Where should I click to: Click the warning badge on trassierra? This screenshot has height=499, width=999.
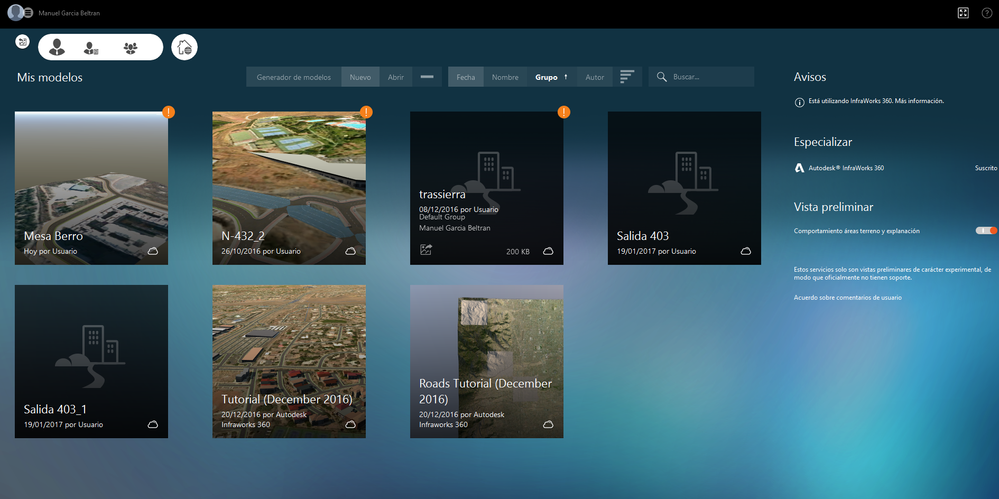(x=564, y=112)
